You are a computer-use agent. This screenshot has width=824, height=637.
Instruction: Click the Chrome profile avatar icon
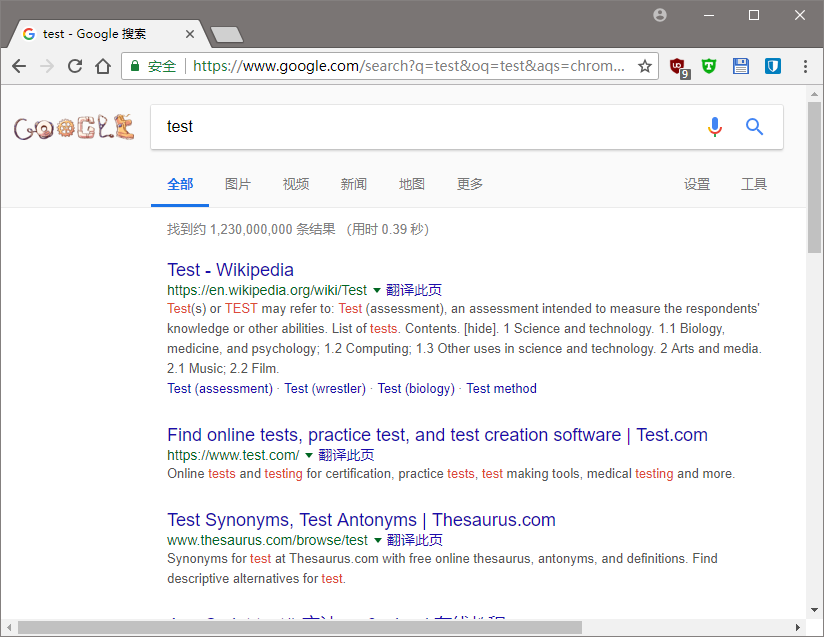pyautogui.click(x=660, y=15)
